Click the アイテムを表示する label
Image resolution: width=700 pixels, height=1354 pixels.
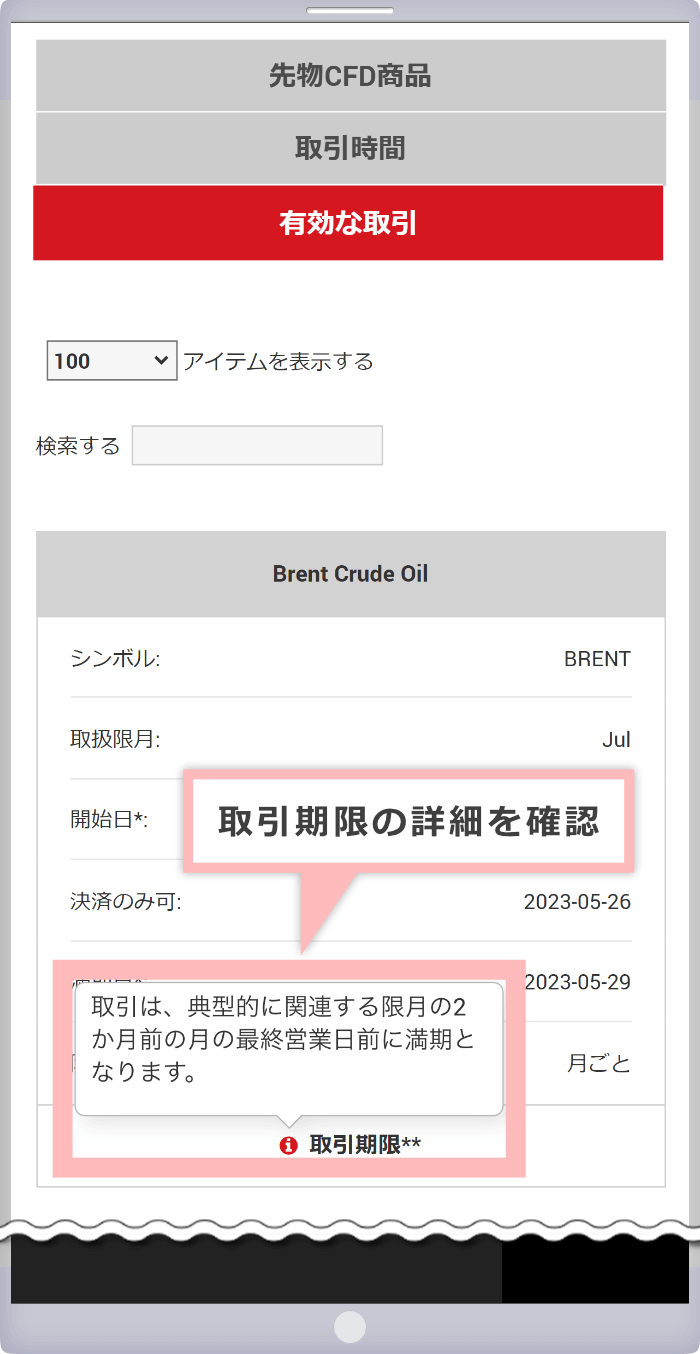[278, 362]
